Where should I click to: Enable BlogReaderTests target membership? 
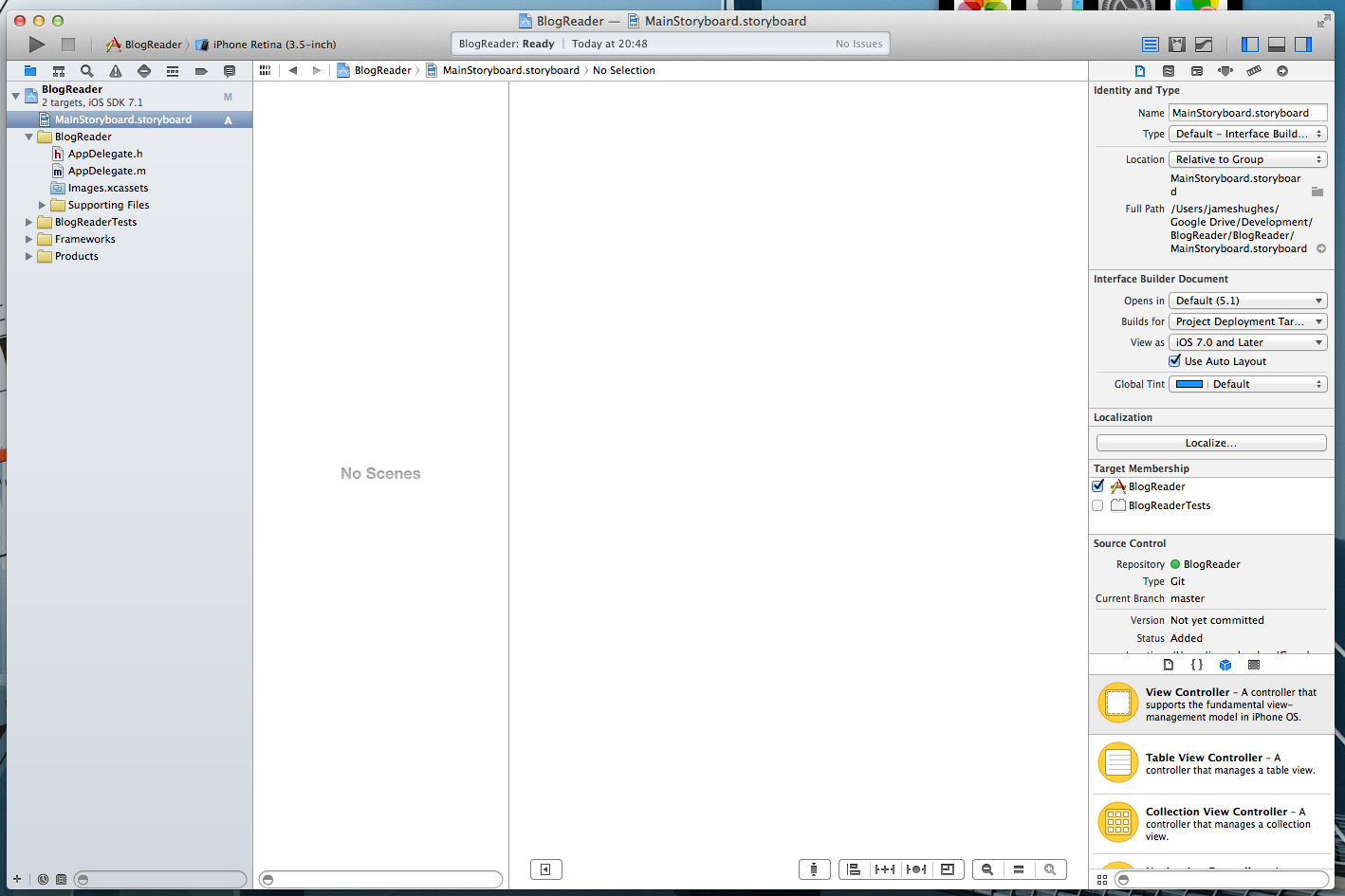click(x=1097, y=505)
